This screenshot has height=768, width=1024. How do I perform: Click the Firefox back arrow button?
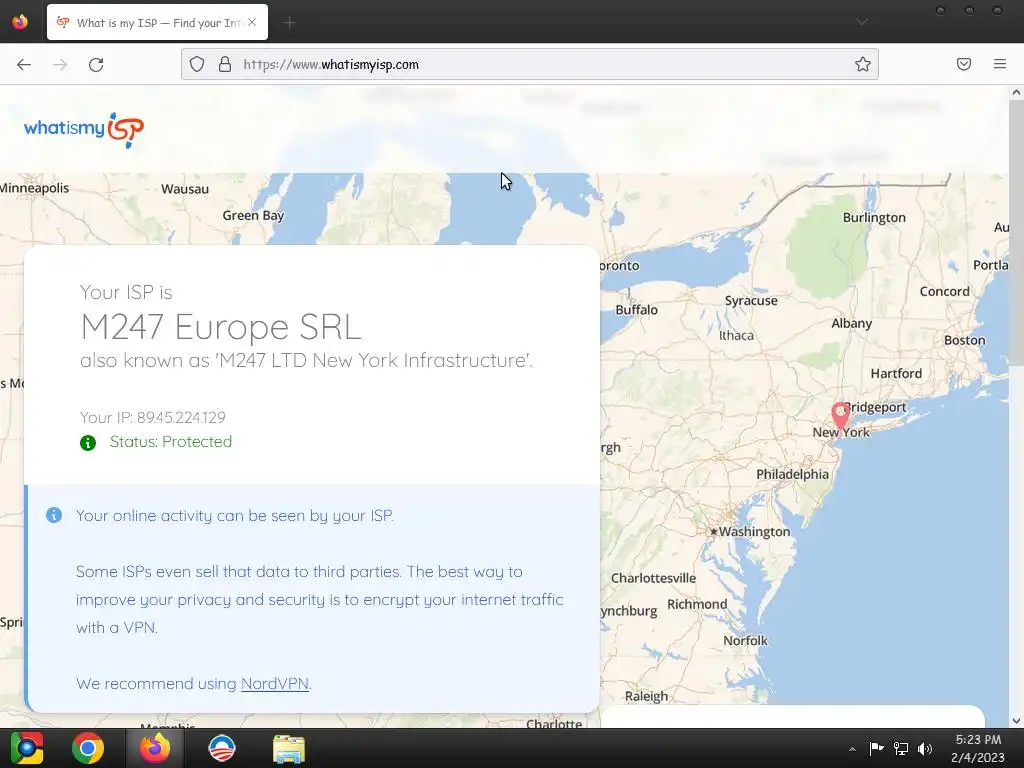[24, 64]
